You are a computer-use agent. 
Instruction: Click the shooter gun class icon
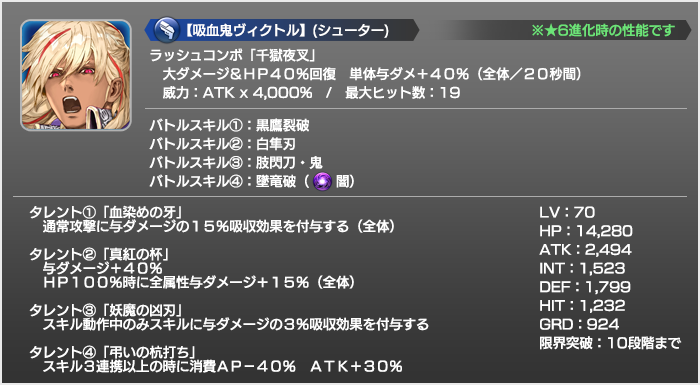167,30
